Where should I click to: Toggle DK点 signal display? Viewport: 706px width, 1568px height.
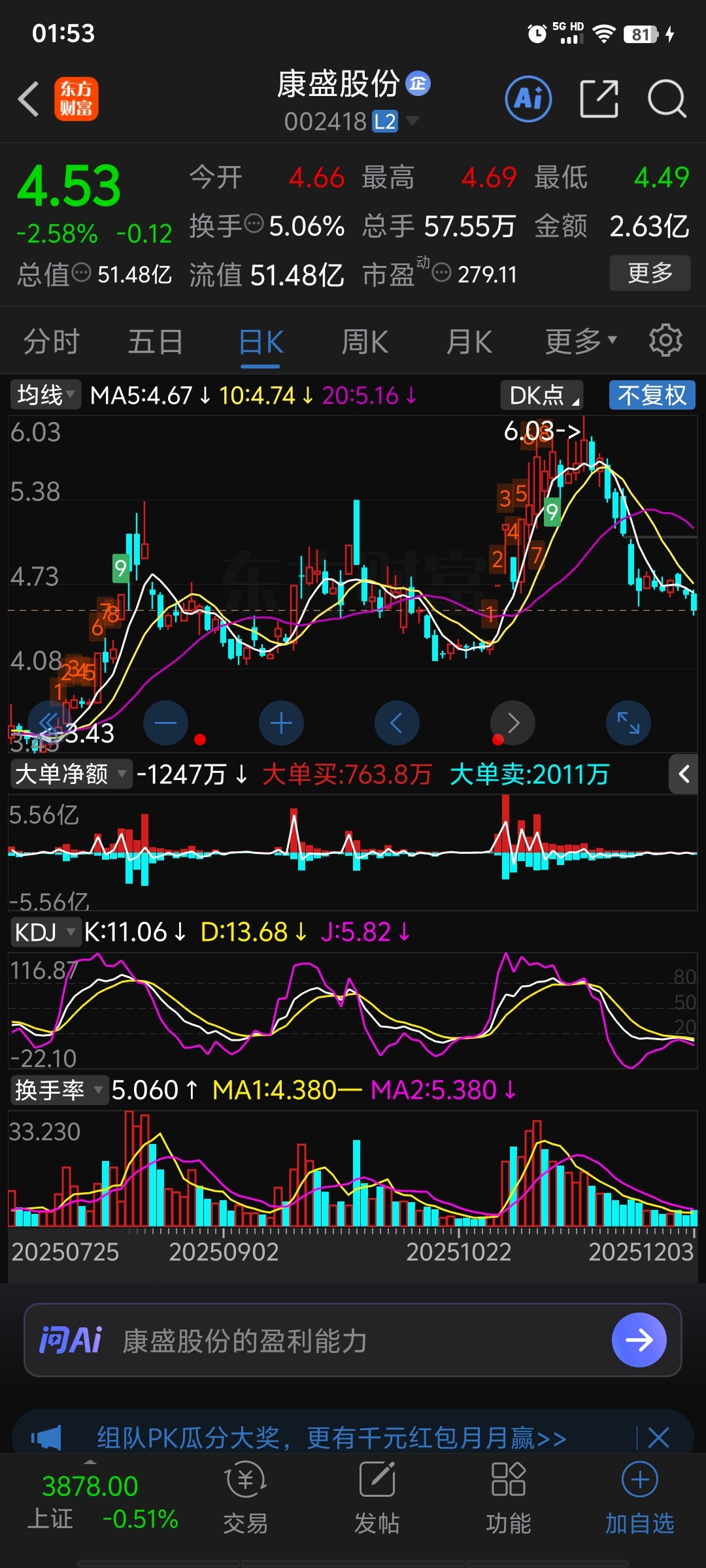pos(542,395)
